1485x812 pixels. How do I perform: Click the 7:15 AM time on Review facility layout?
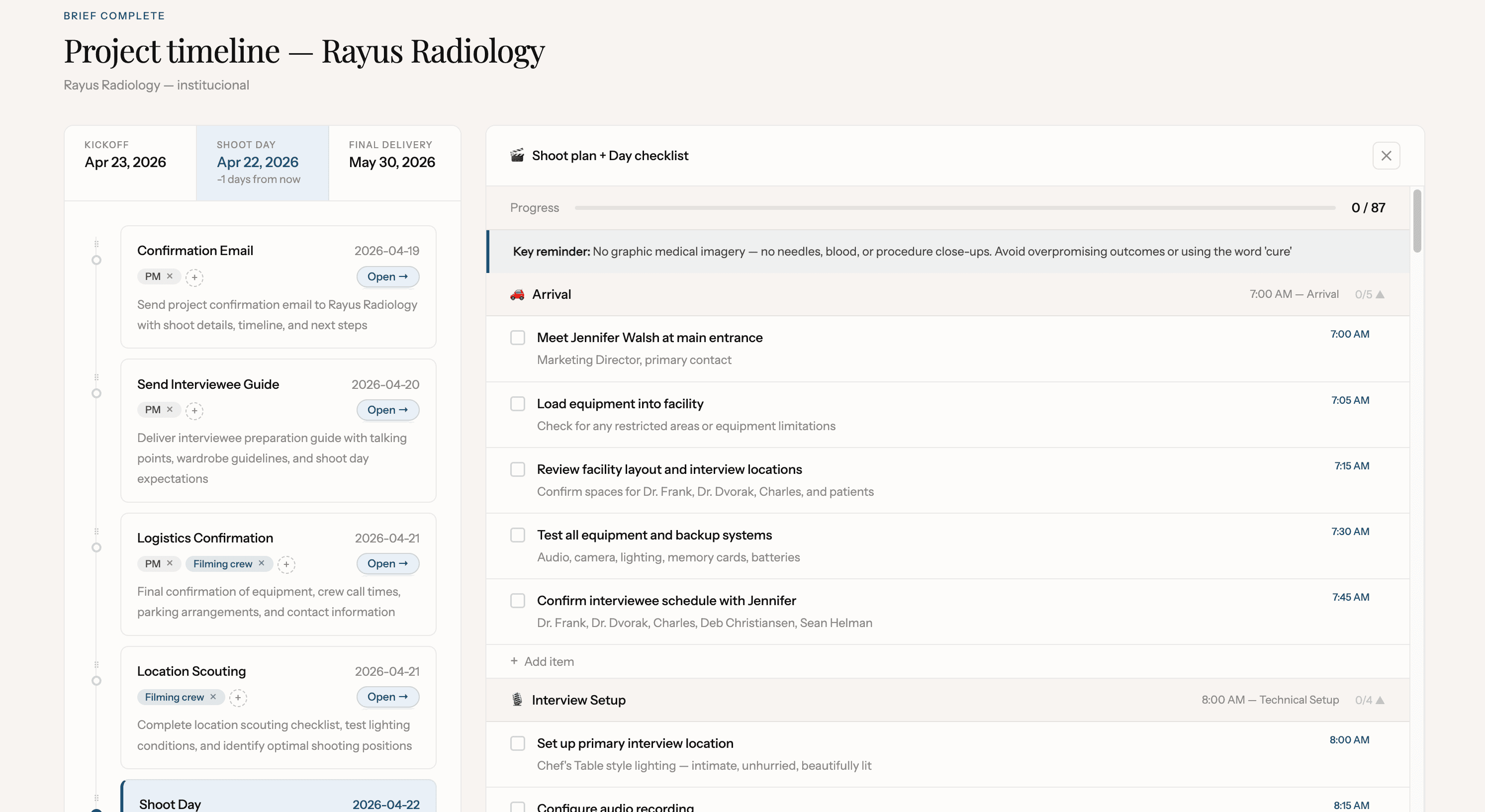(1352, 466)
